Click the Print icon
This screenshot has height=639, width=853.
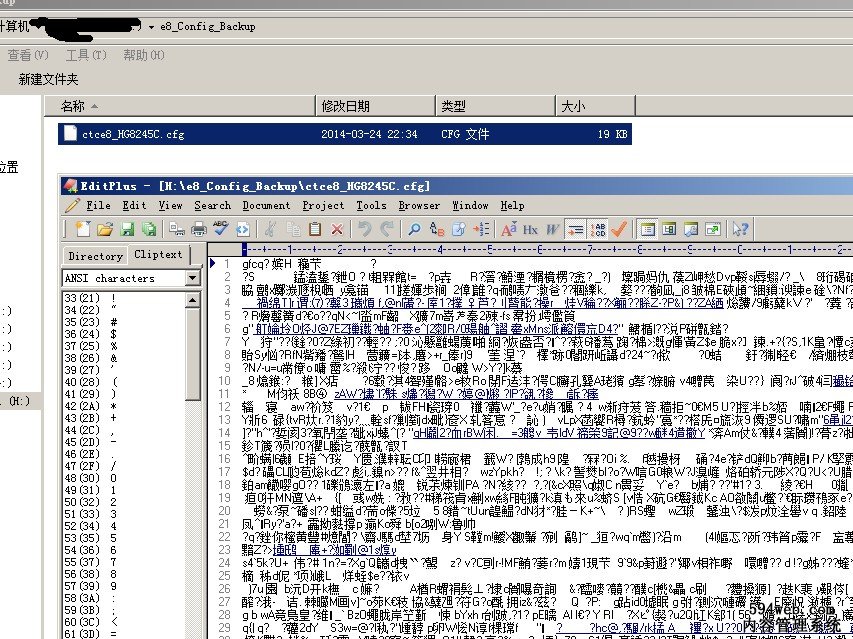(199, 229)
